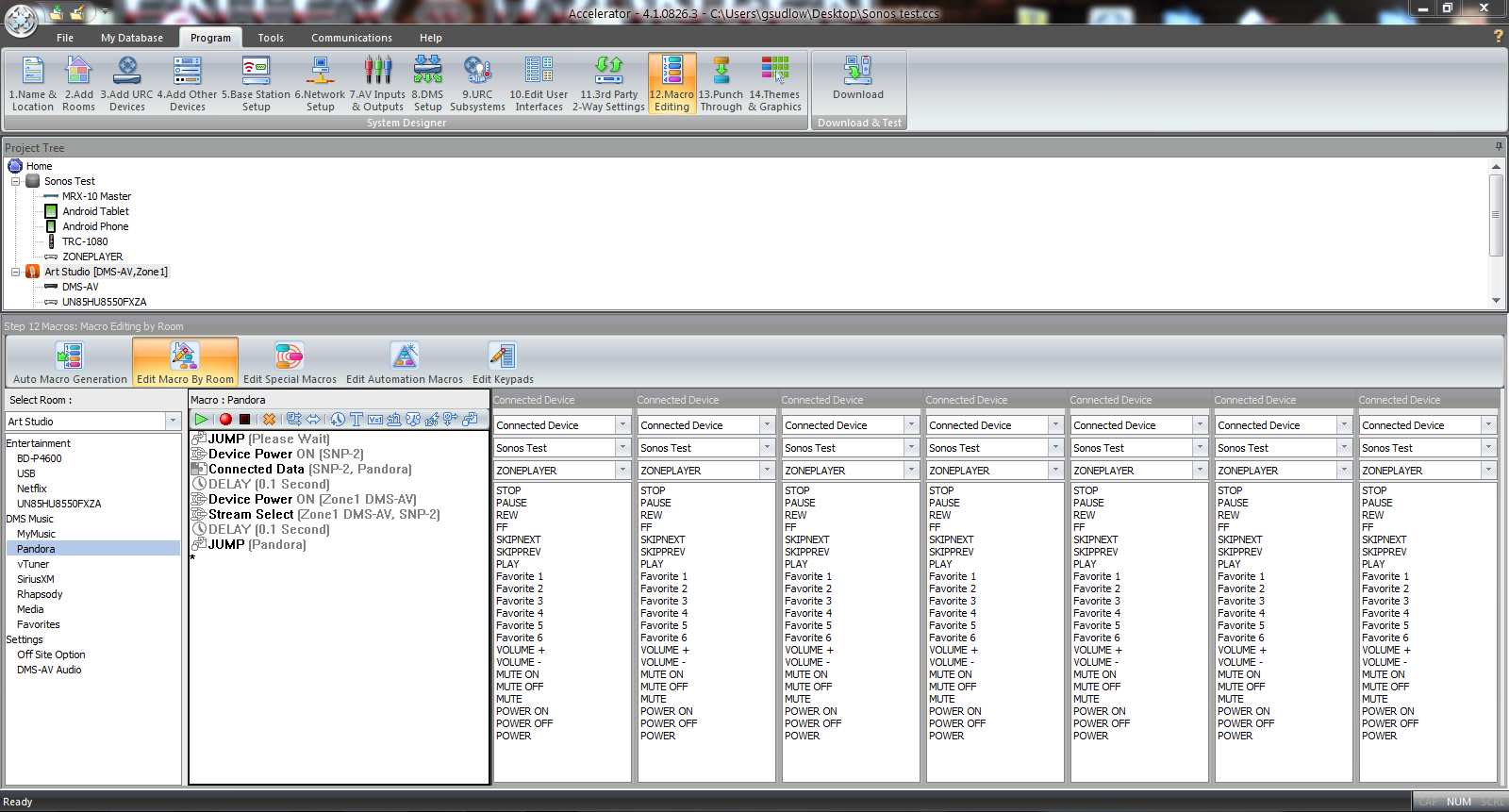Click the 7.AV Inputs & Outputs icon

click(377, 83)
